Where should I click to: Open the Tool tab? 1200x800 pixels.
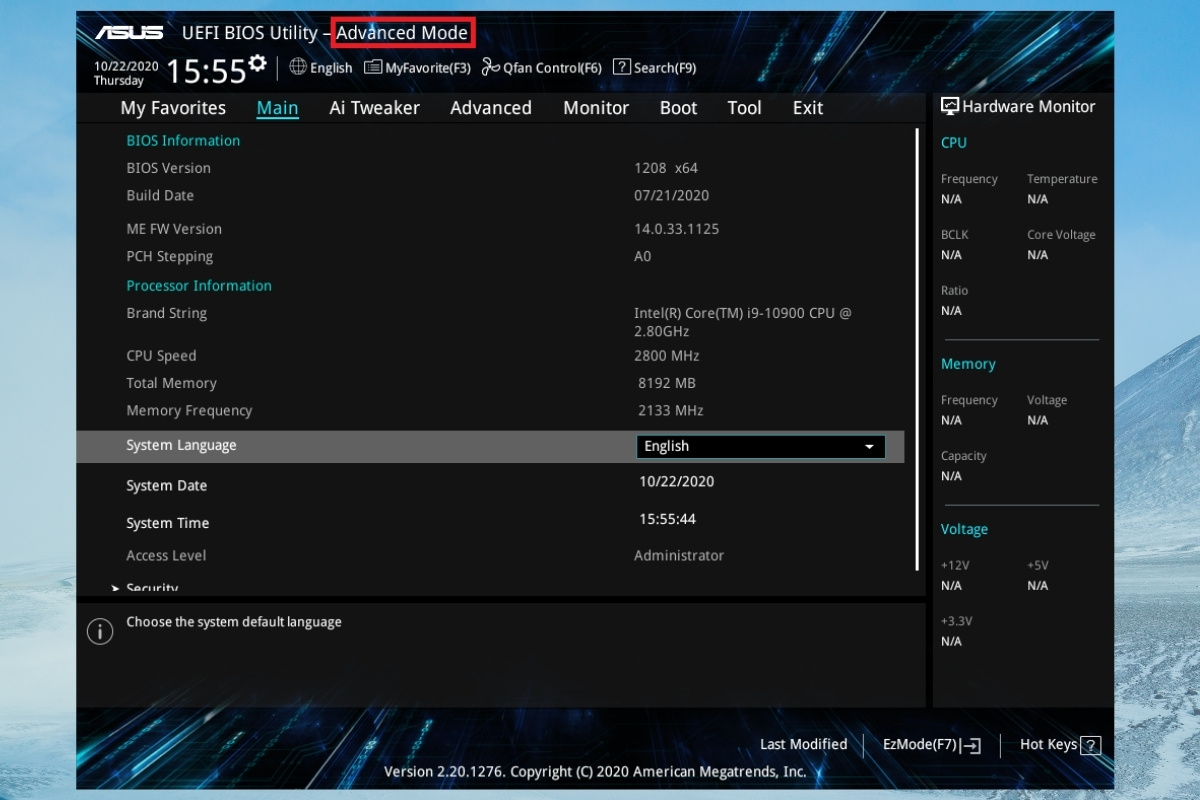coord(744,108)
